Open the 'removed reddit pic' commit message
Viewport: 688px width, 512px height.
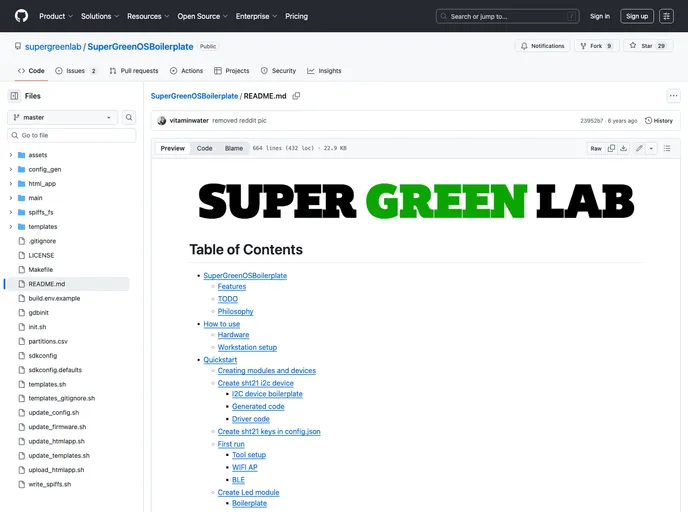coord(239,121)
